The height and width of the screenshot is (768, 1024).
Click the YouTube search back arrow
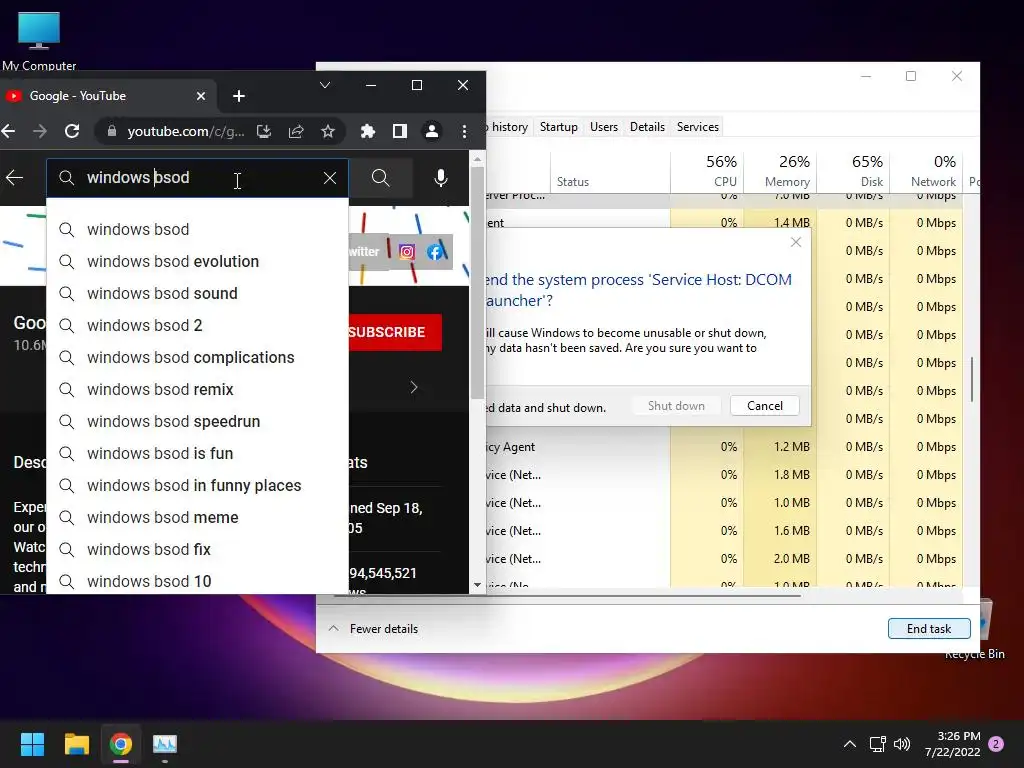(14, 178)
